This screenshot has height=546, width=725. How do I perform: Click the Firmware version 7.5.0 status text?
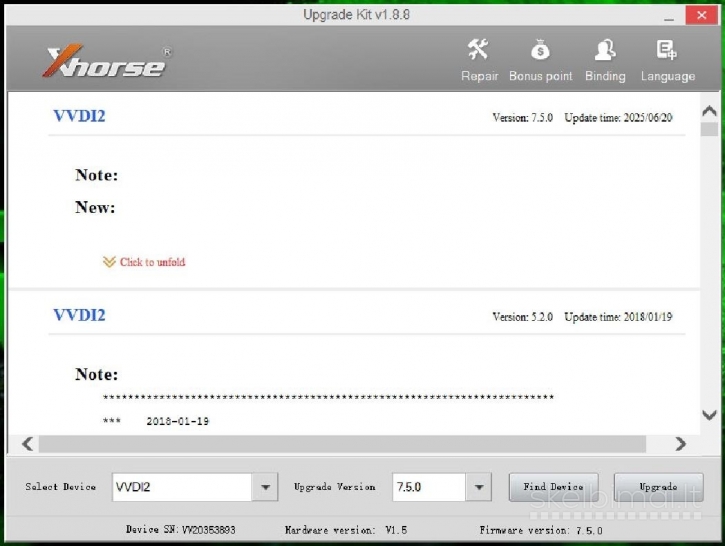click(x=541, y=530)
